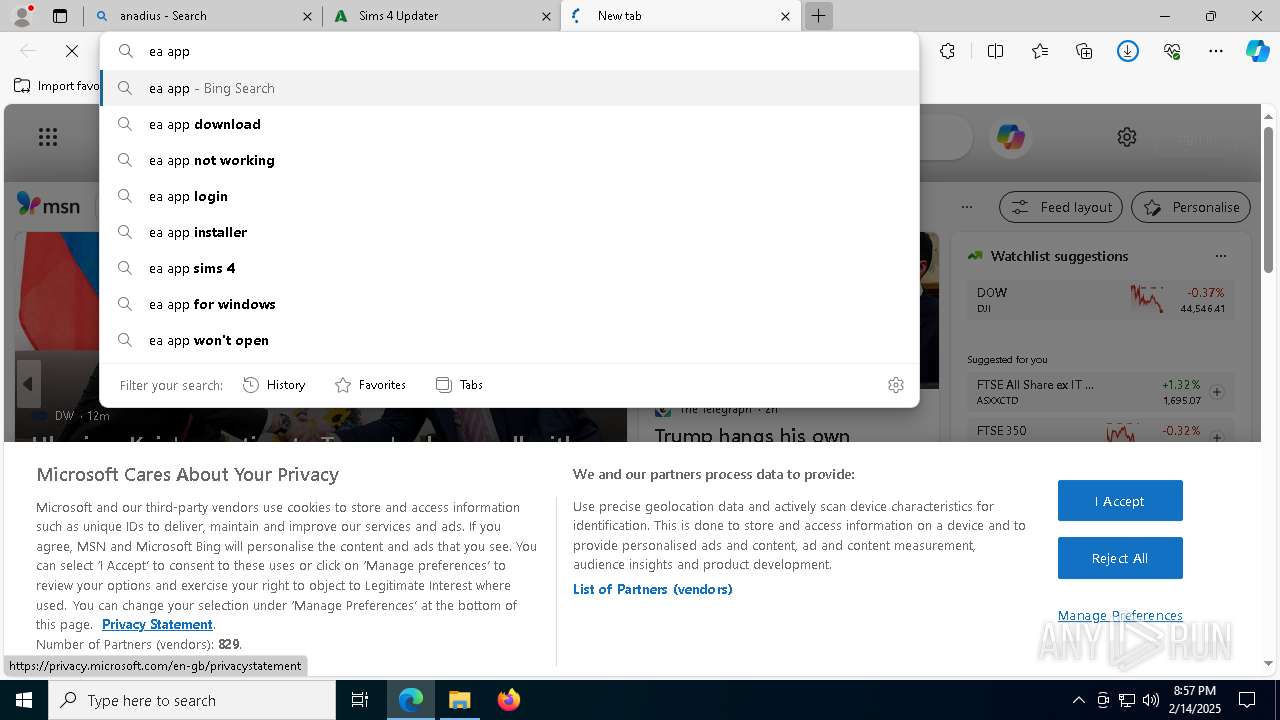Select 'ea app - Bing Search' suggestion
Image resolution: width=1280 pixels, height=720 pixels.
509,88
